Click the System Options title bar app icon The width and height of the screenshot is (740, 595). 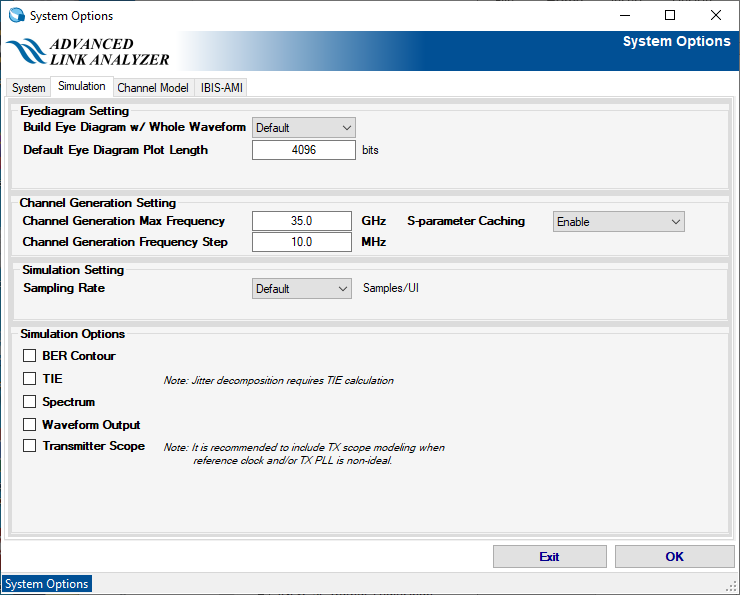15,15
